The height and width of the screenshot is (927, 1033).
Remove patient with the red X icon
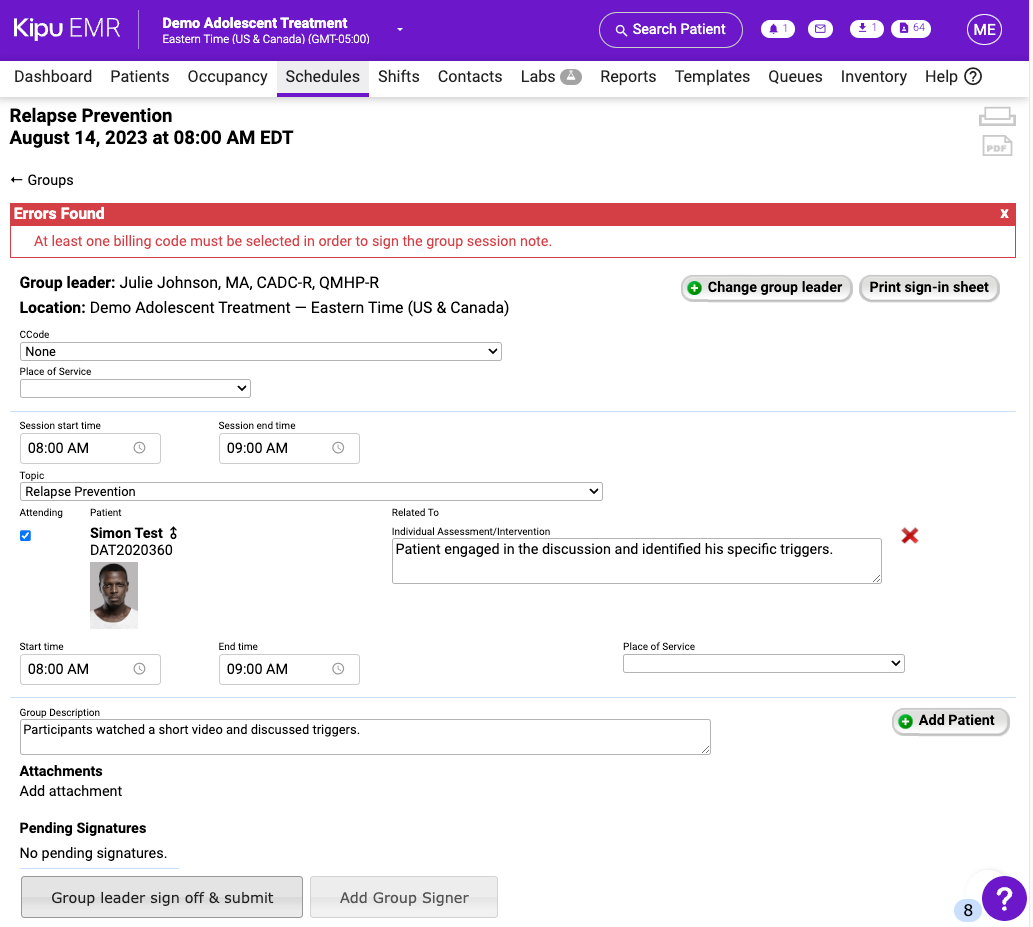coord(909,536)
